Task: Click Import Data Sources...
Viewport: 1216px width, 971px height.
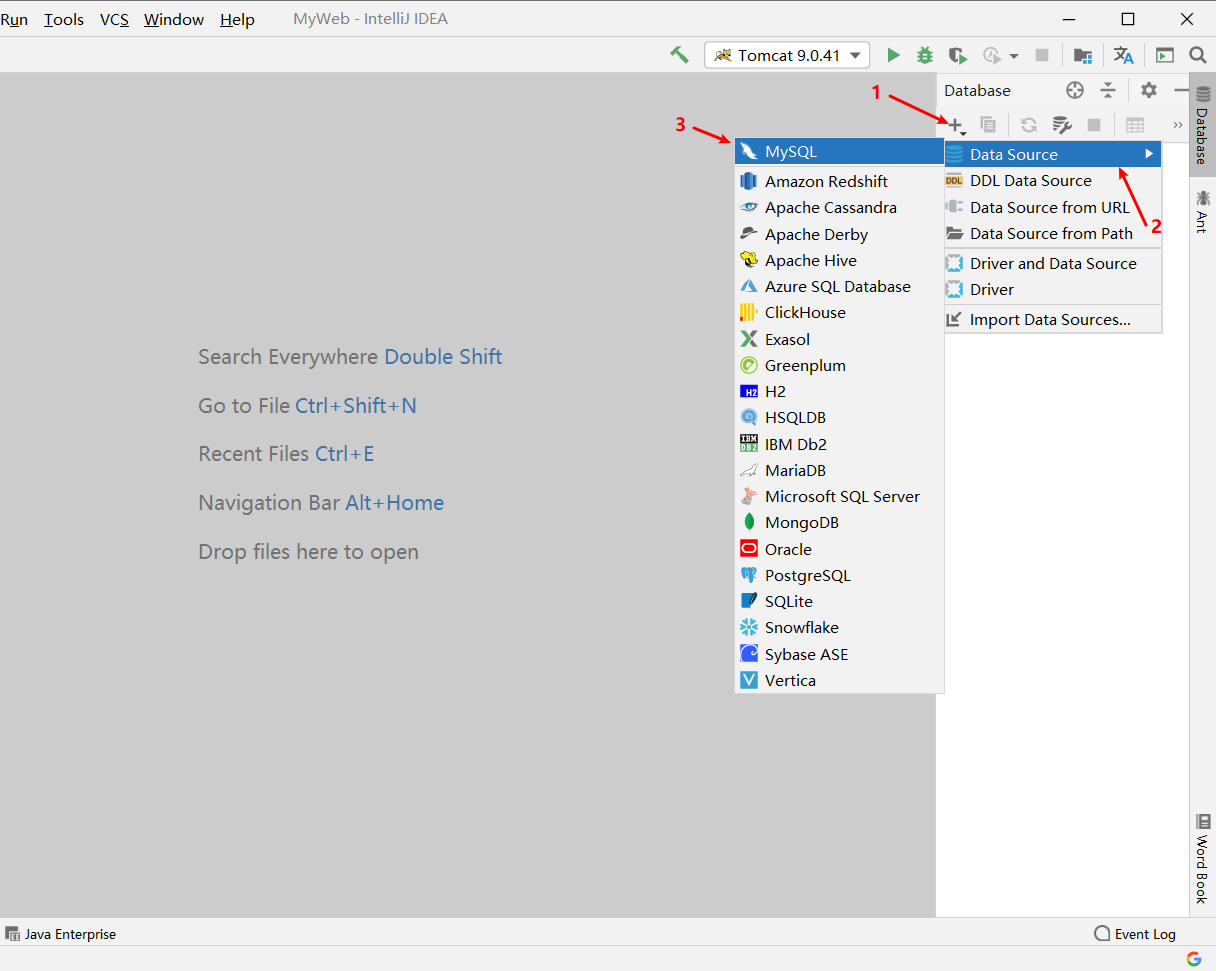Action: point(1053,320)
